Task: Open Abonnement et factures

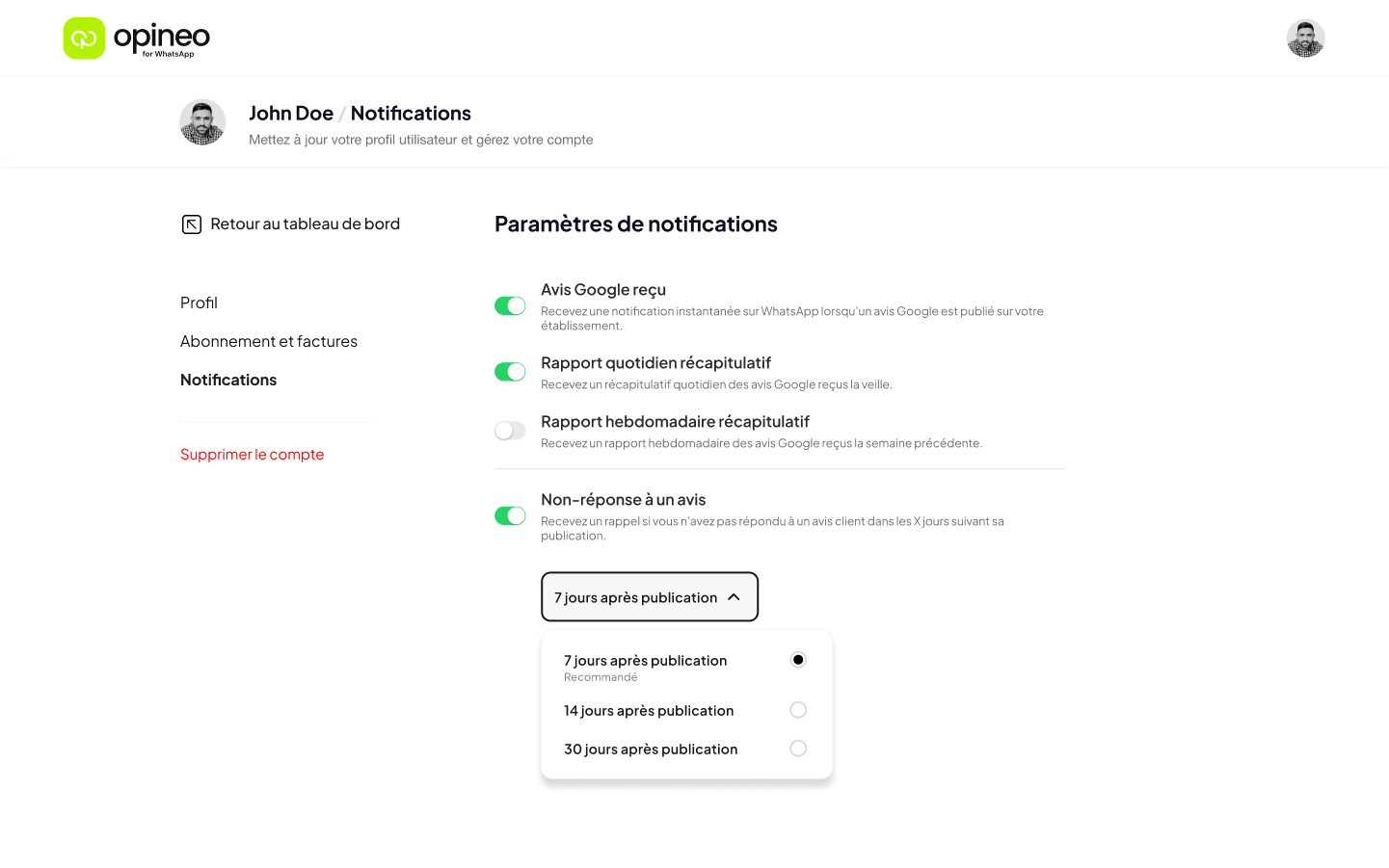Action: click(x=269, y=341)
